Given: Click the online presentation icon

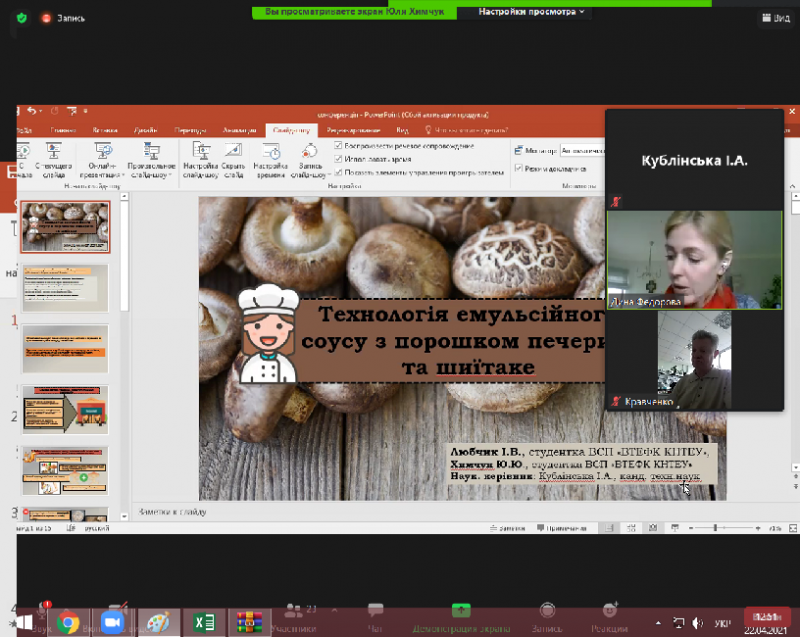Looking at the screenshot, I should point(103,151).
